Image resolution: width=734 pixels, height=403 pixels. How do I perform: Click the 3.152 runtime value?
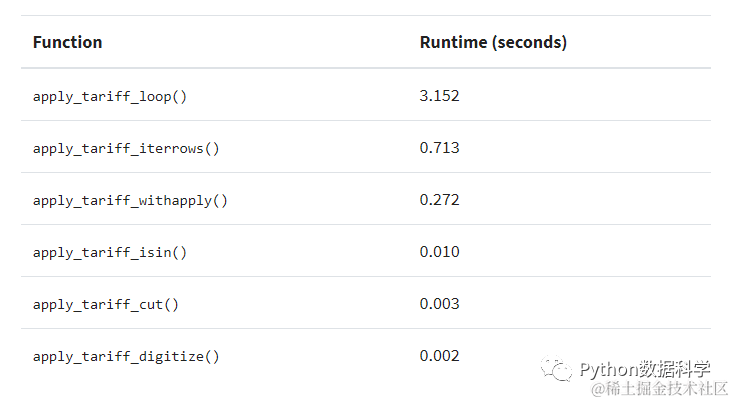coord(439,96)
